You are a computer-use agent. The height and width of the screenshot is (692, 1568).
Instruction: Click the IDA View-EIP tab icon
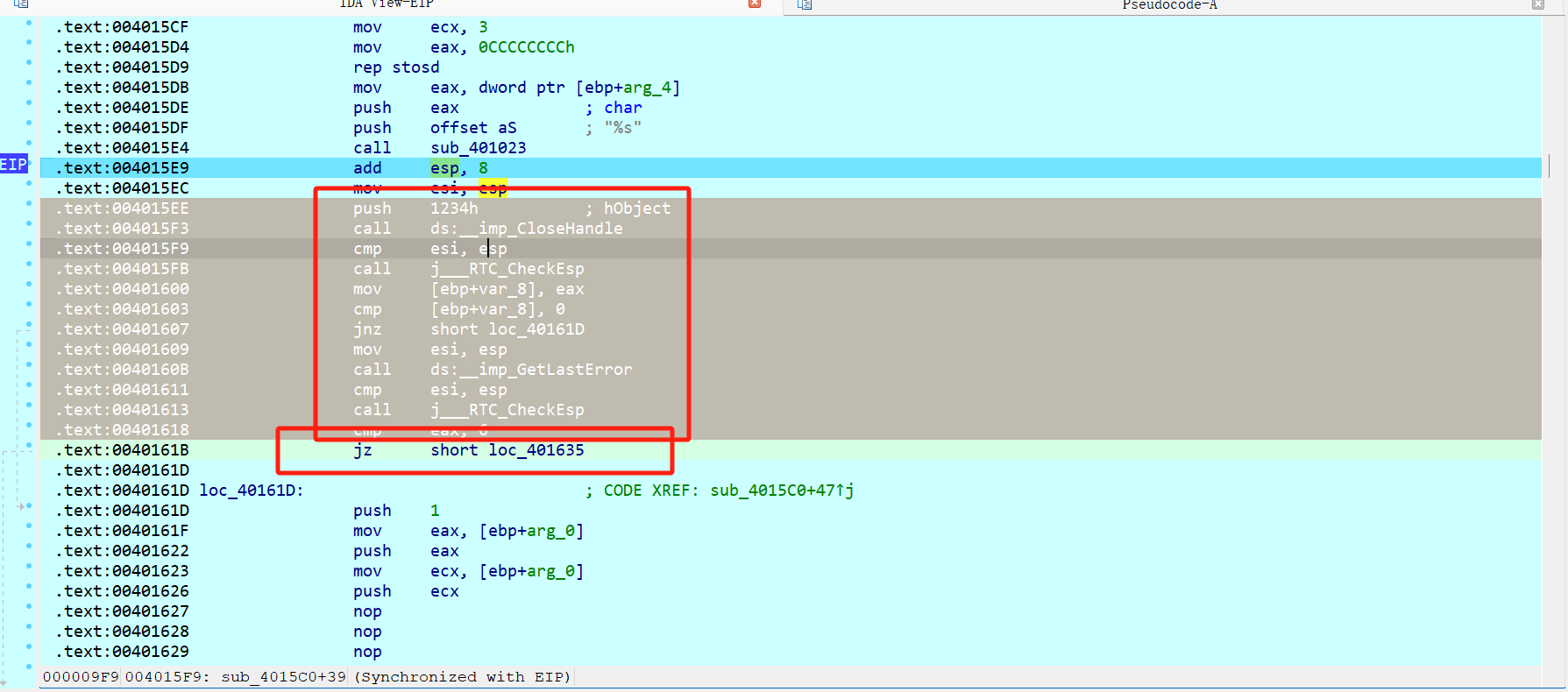(21, 4)
